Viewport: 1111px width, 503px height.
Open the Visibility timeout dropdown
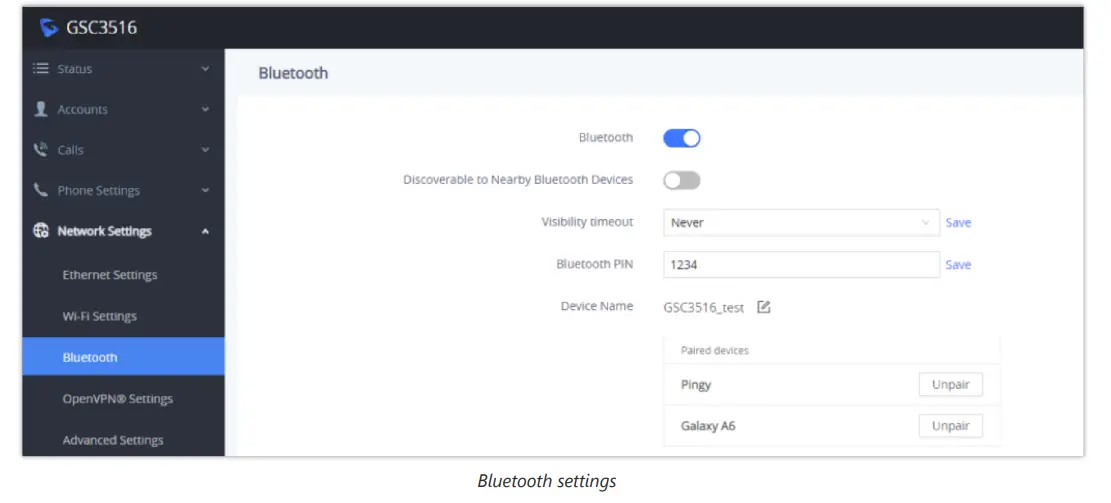pyautogui.click(x=801, y=222)
